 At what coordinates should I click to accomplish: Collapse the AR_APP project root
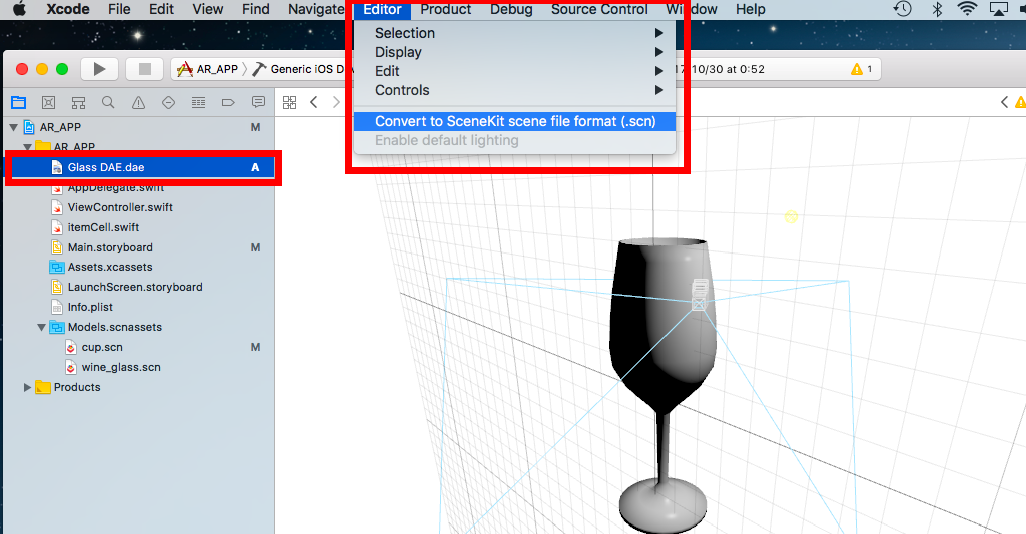(14, 127)
